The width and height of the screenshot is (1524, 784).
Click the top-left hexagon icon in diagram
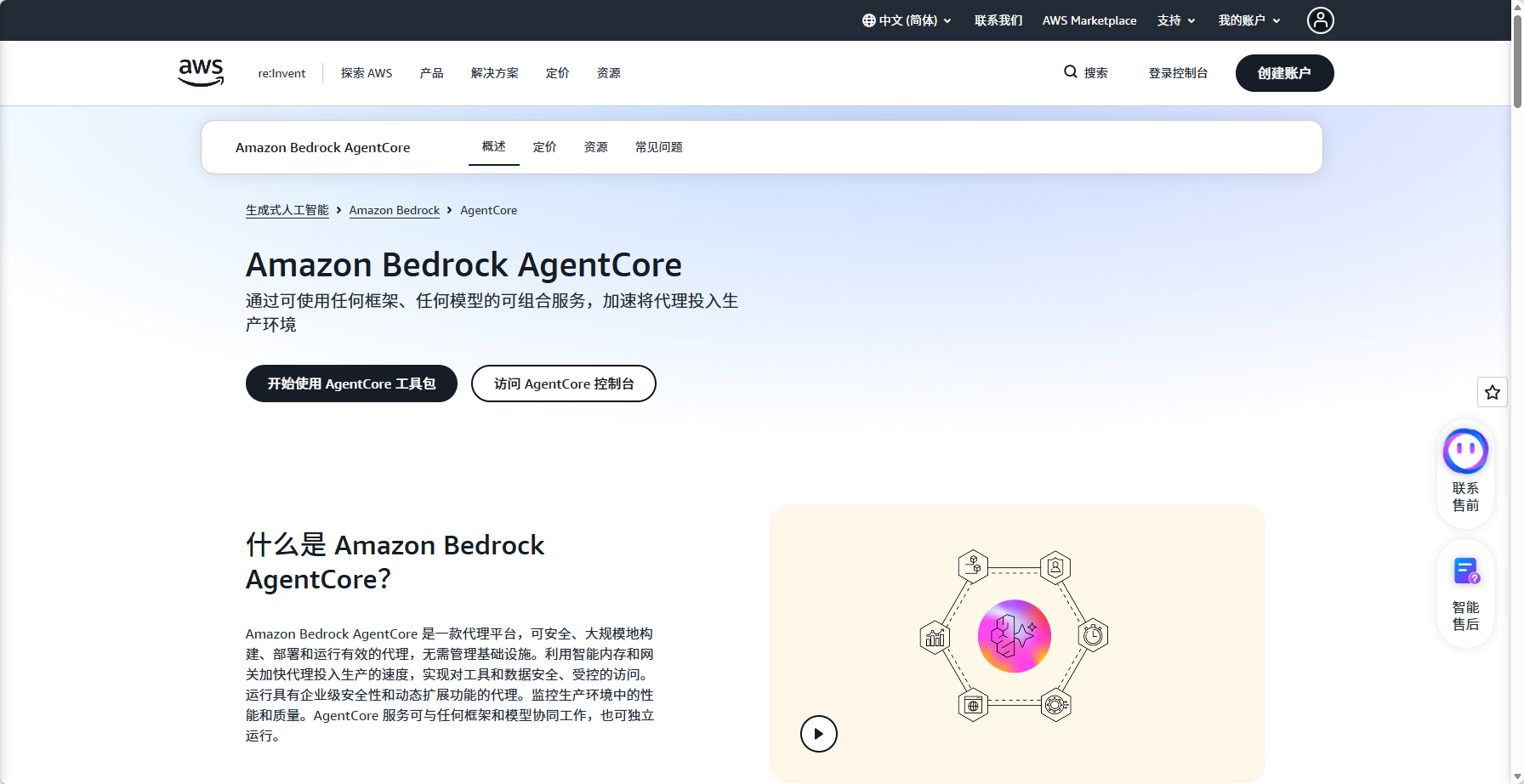click(973, 565)
